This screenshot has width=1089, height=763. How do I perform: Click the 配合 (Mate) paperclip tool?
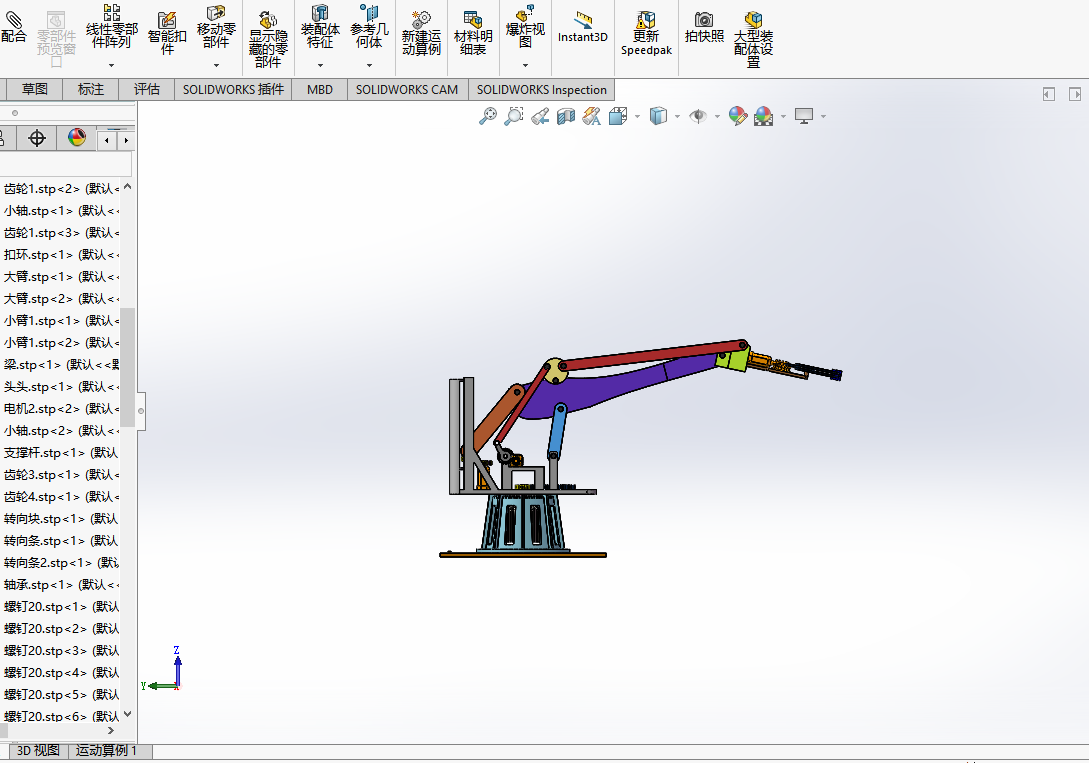[x=13, y=26]
